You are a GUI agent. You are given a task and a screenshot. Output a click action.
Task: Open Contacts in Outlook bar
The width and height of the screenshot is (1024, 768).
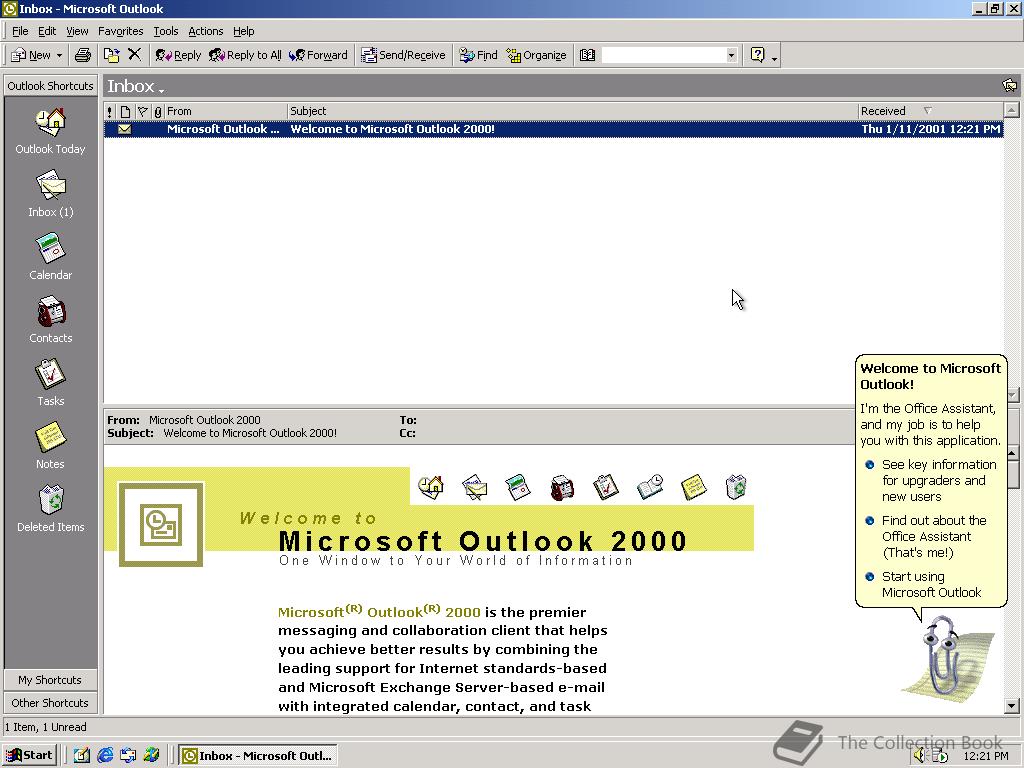[x=50, y=319]
